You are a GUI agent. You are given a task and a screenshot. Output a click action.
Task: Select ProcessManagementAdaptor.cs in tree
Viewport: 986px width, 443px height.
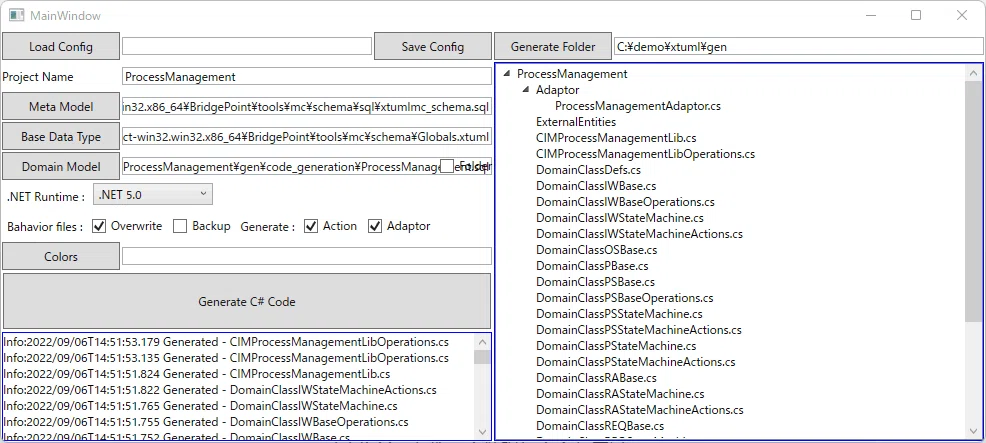click(638, 106)
